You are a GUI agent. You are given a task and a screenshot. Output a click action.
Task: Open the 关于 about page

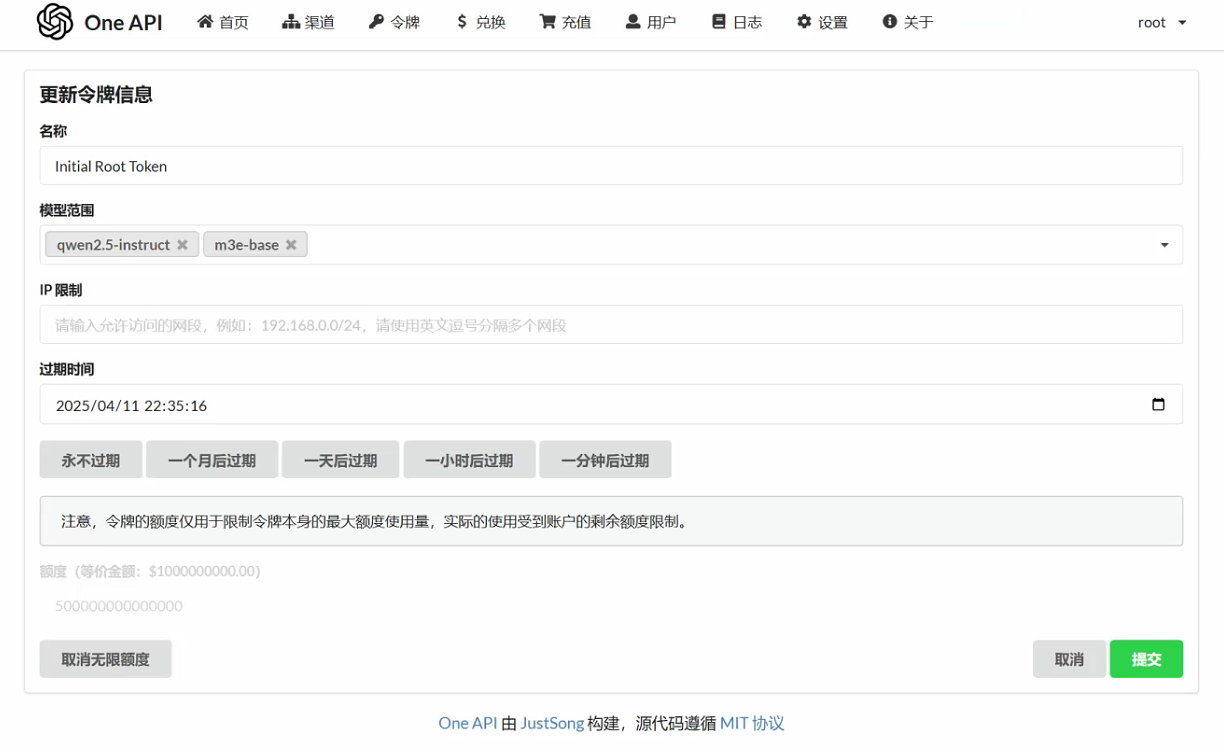[908, 22]
